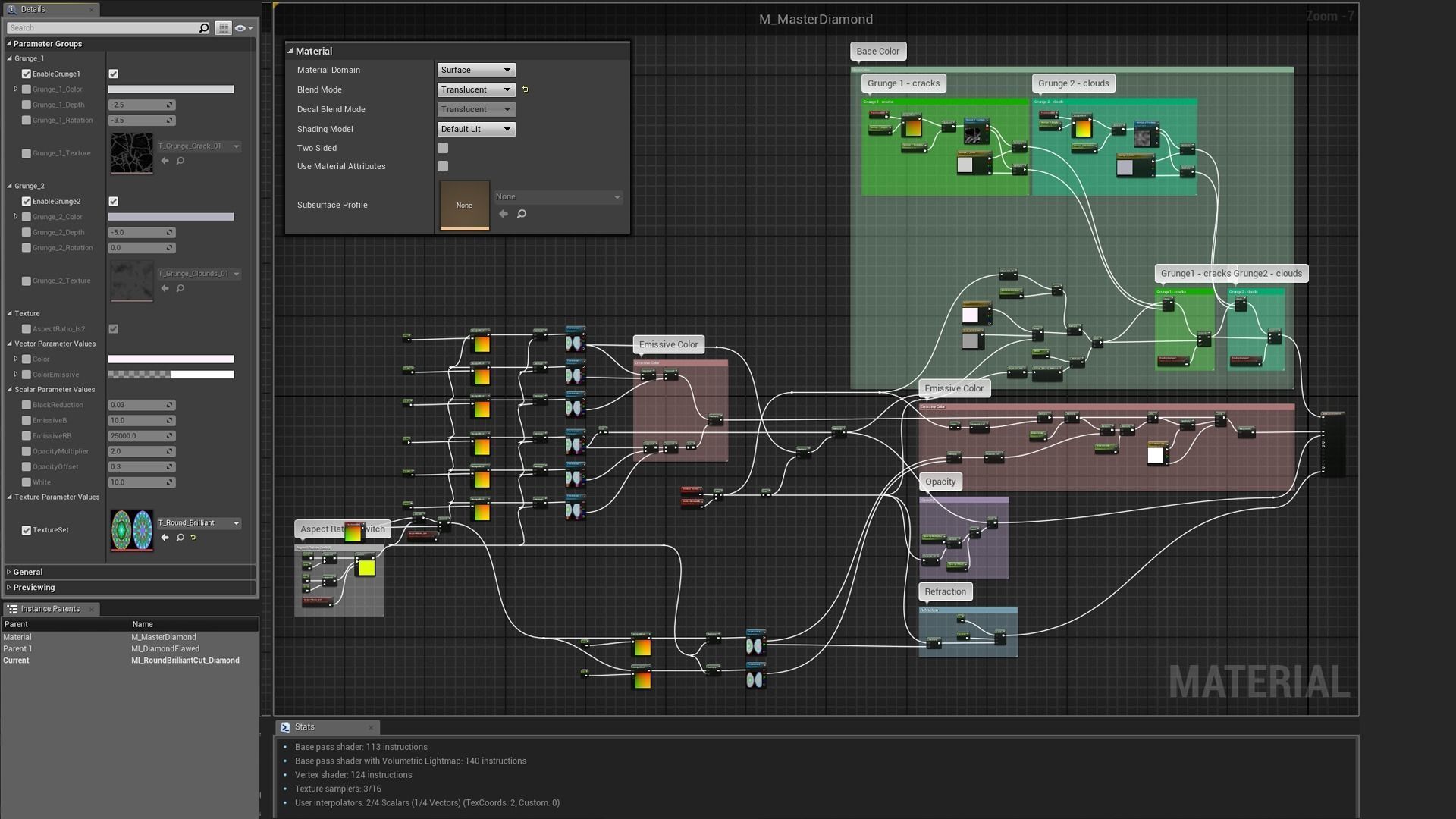Reset TextureSet to default with yellow arrow
1456x819 pixels.
[193, 538]
